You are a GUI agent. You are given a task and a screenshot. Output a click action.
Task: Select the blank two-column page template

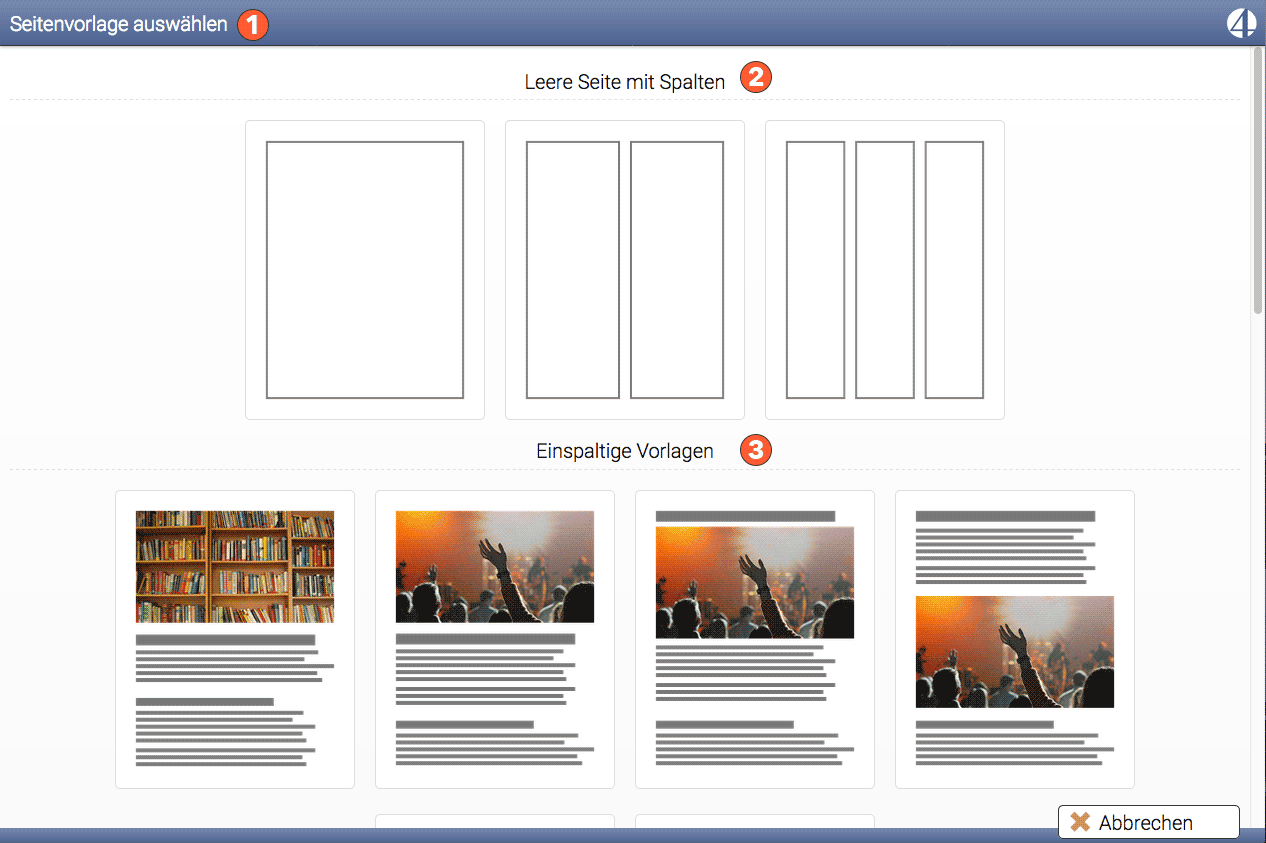[625, 270]
